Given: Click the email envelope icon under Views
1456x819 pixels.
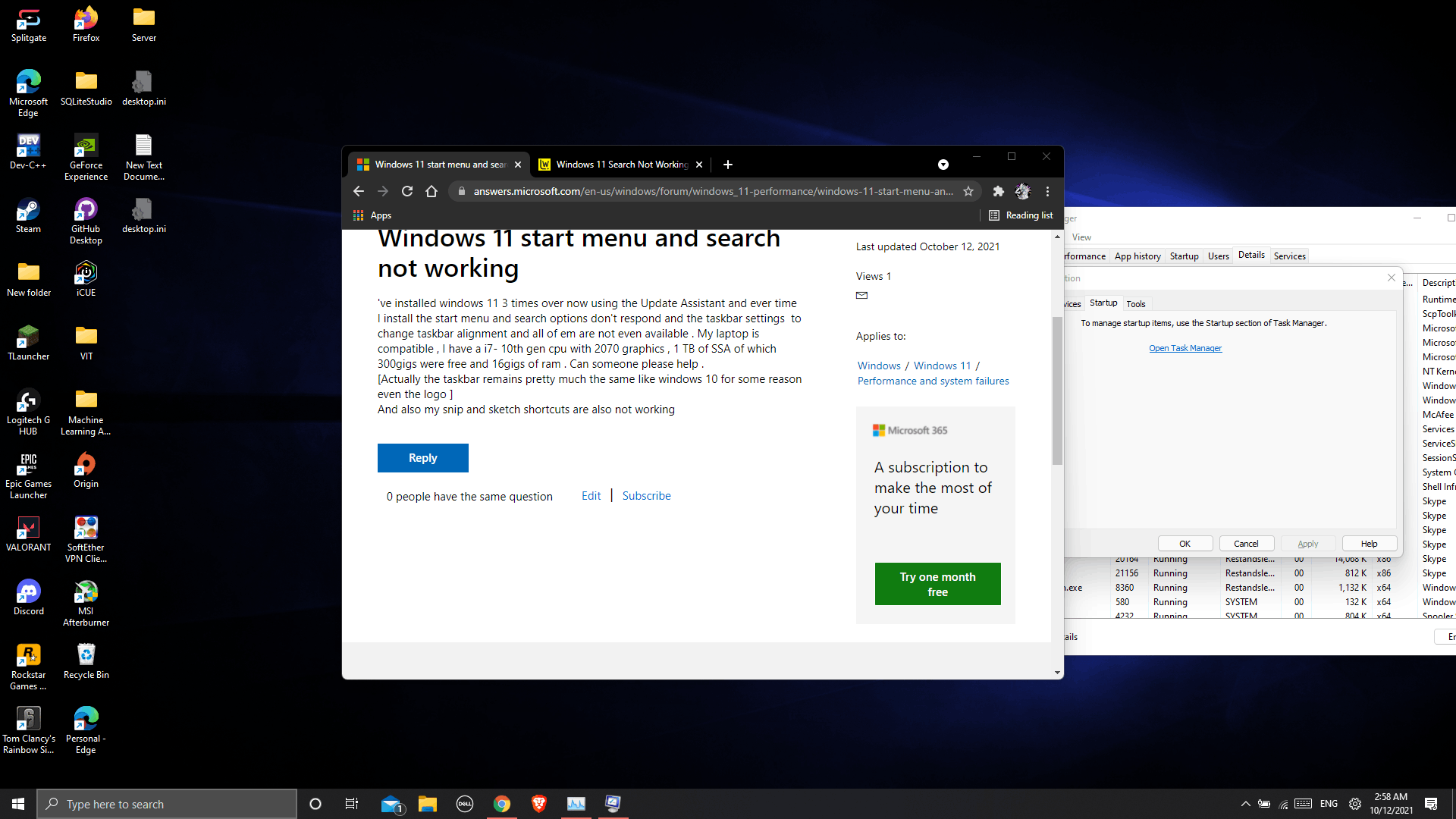Looking at the screenshot, I should (x=861, y=295).
